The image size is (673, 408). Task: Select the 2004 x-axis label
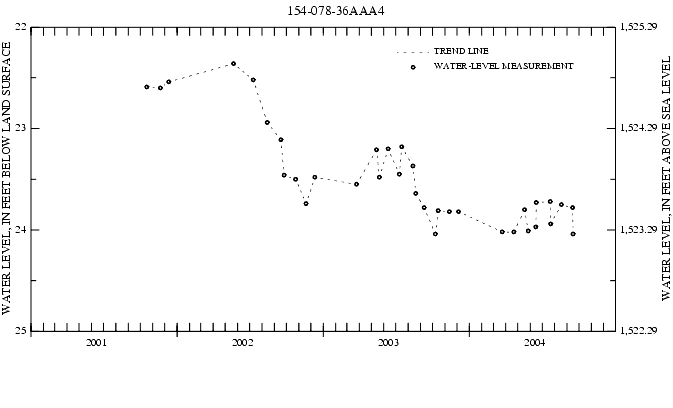coord(534,343)
